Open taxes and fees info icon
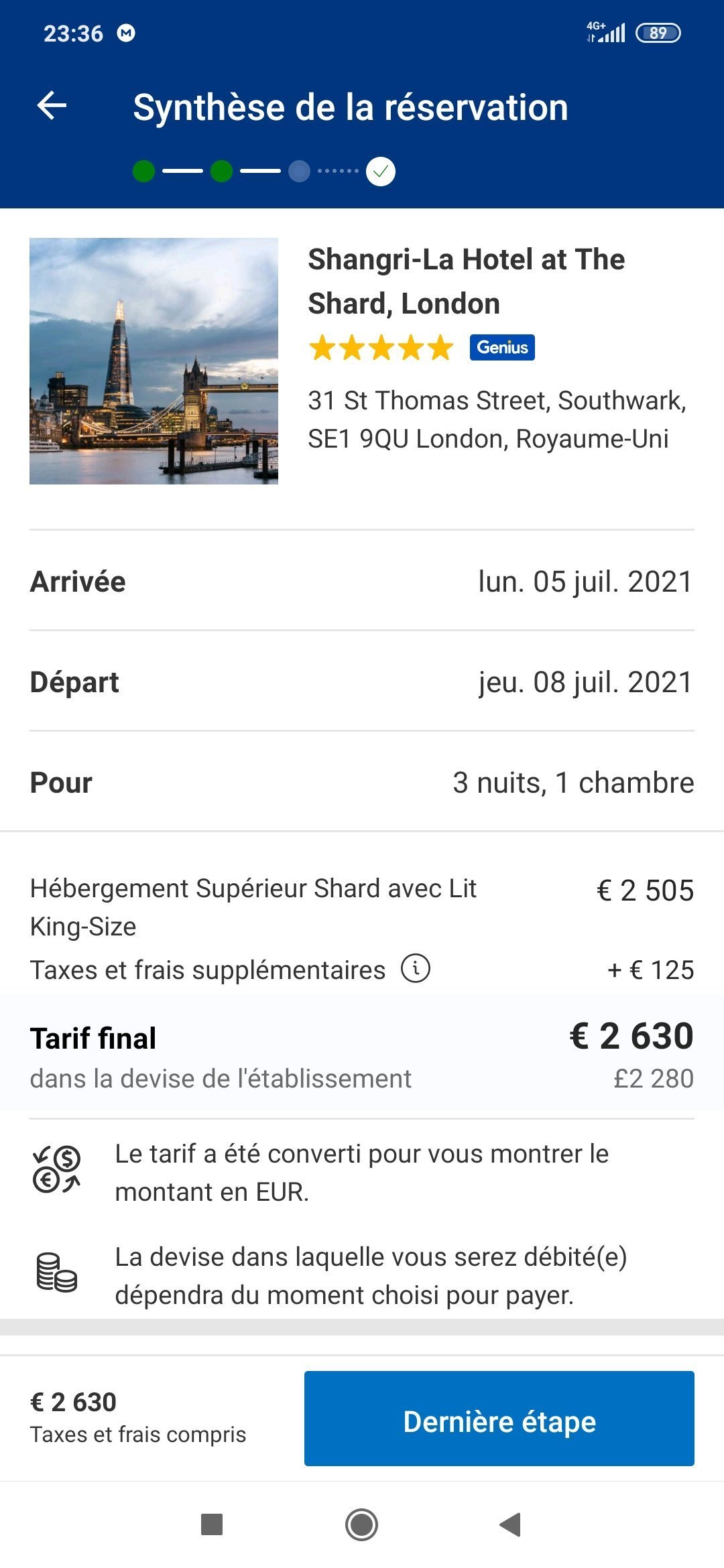 pyautogui.click(x=416, y=968)
